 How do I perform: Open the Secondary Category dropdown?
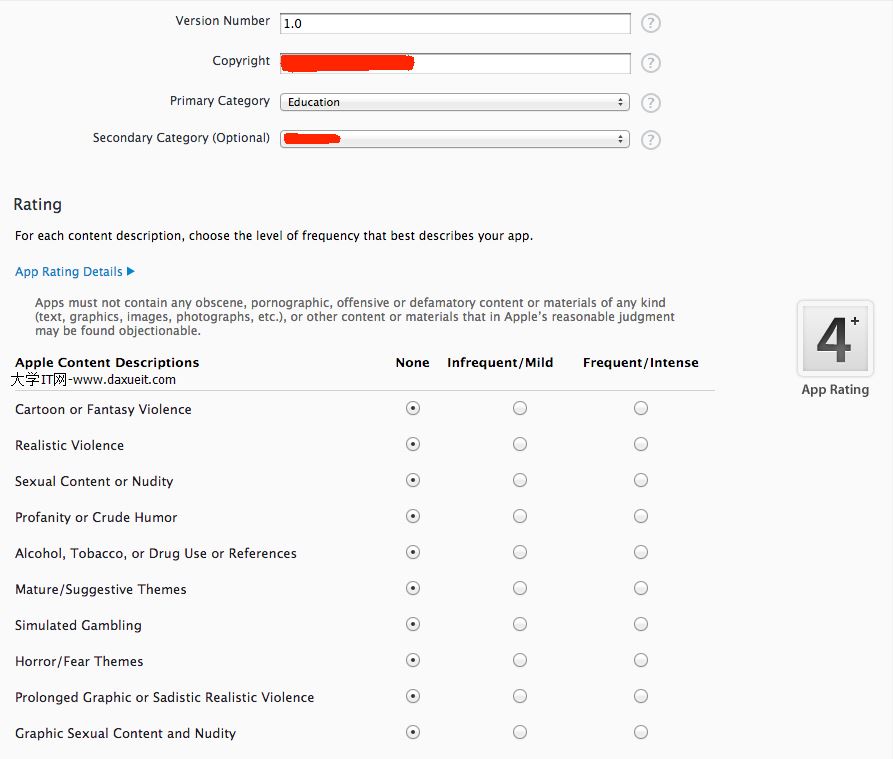point(455,139)
